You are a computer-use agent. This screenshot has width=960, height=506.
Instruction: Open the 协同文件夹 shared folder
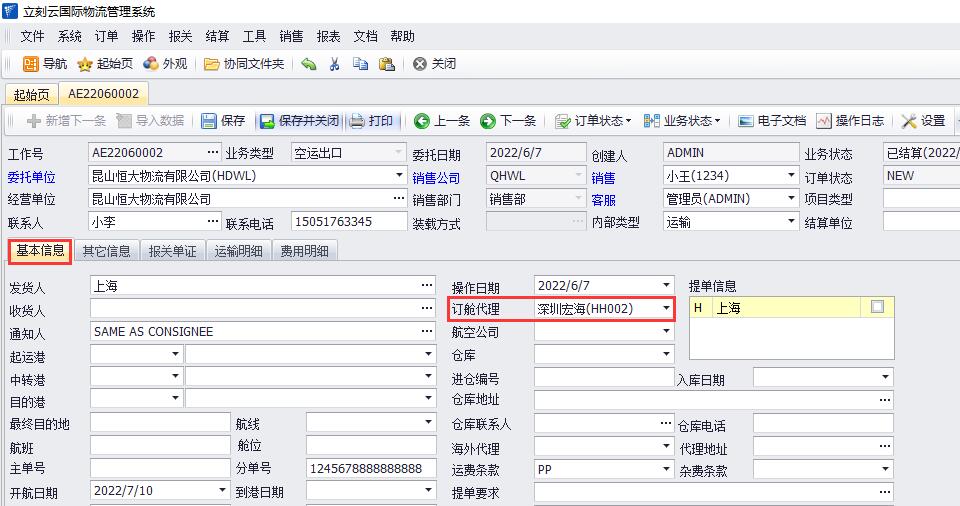[x=244, y=64]
